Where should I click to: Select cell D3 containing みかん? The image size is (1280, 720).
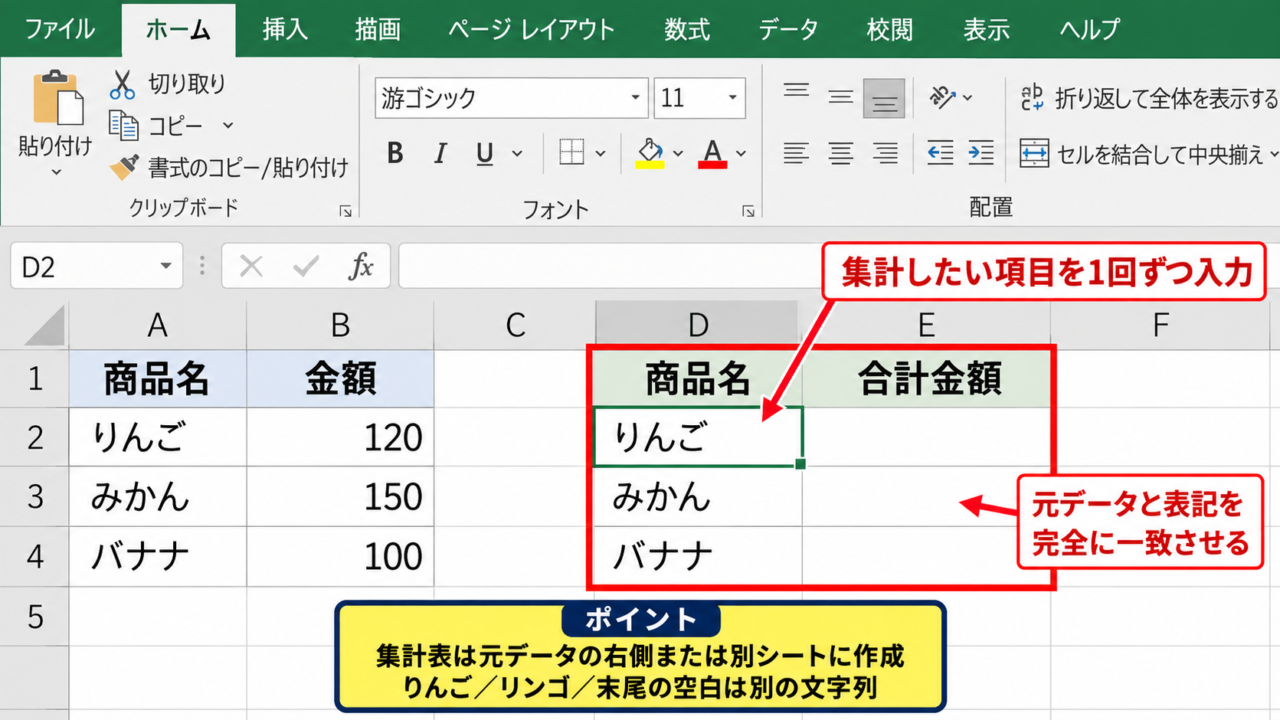pos(697,497)
